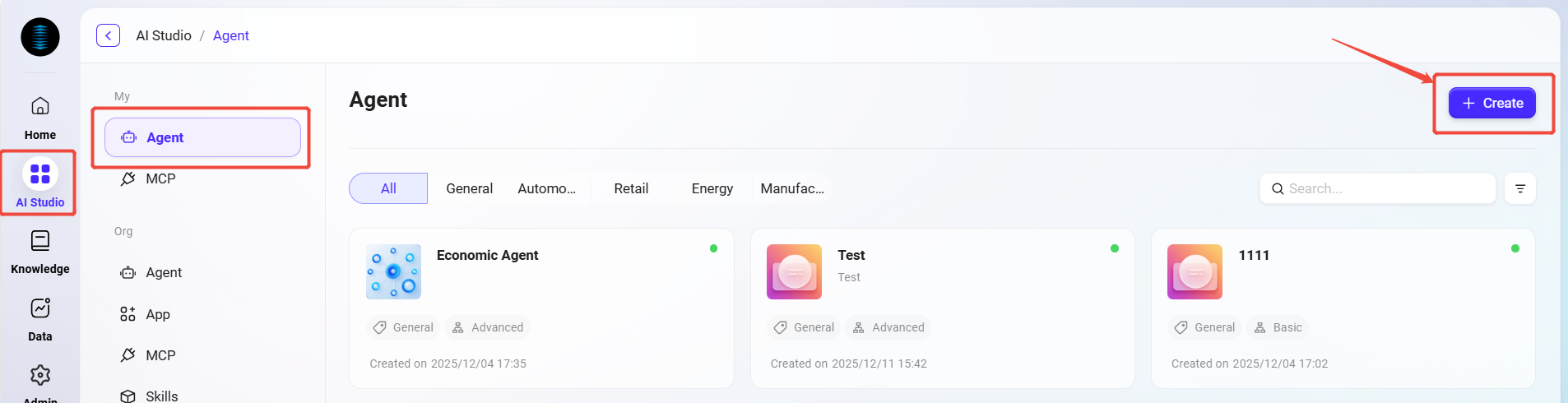Screen dimensions: 1568x403
Task: Open the filter icon beside search
Action: tap(1519, 188)
